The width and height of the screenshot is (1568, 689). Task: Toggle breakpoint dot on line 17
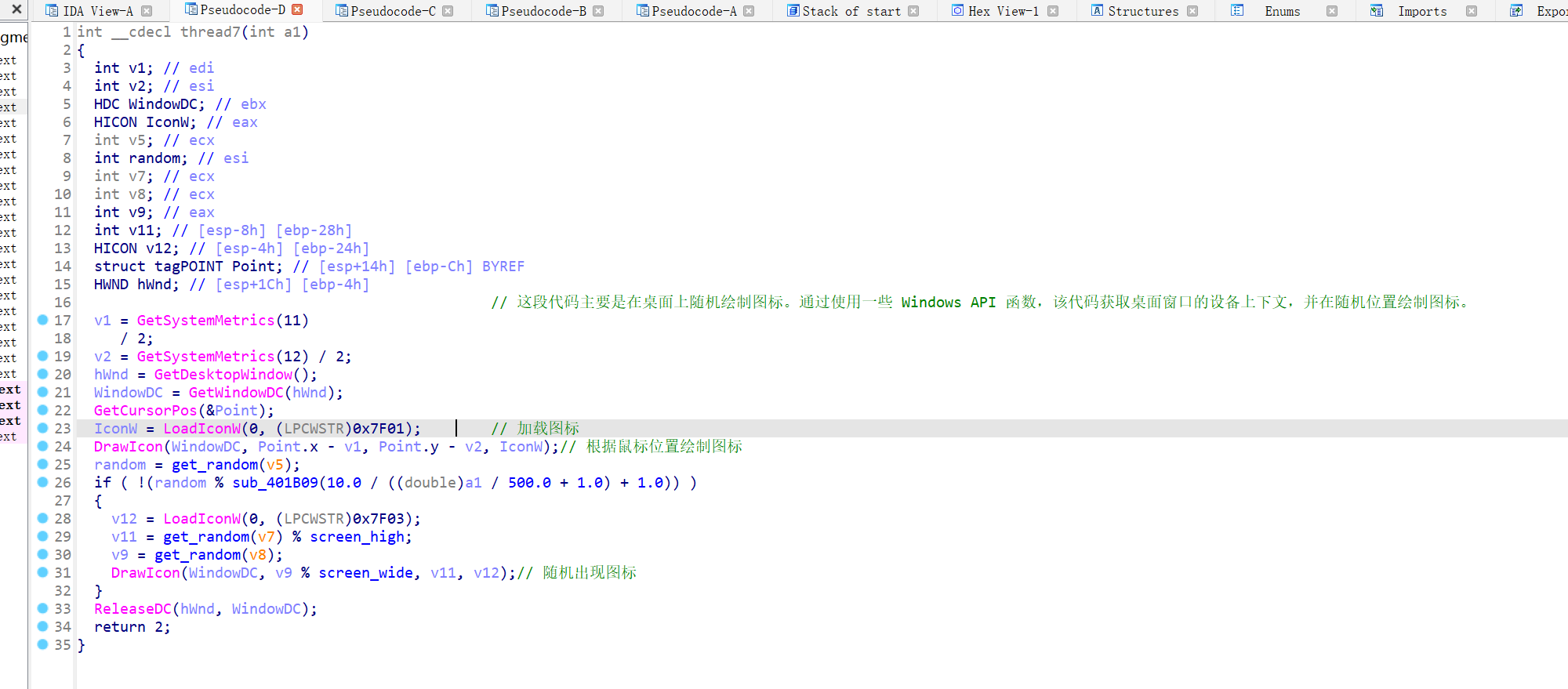[43, 320]
